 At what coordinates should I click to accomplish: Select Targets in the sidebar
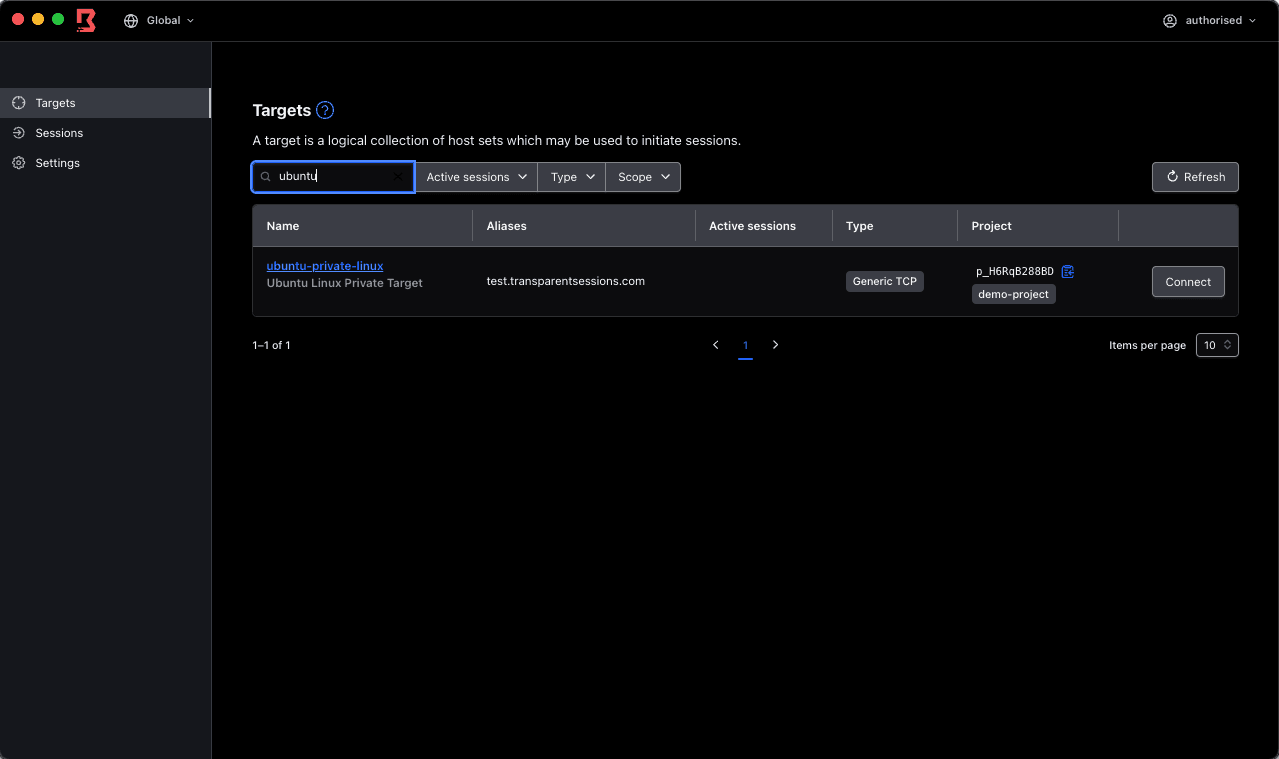point(55,103)
